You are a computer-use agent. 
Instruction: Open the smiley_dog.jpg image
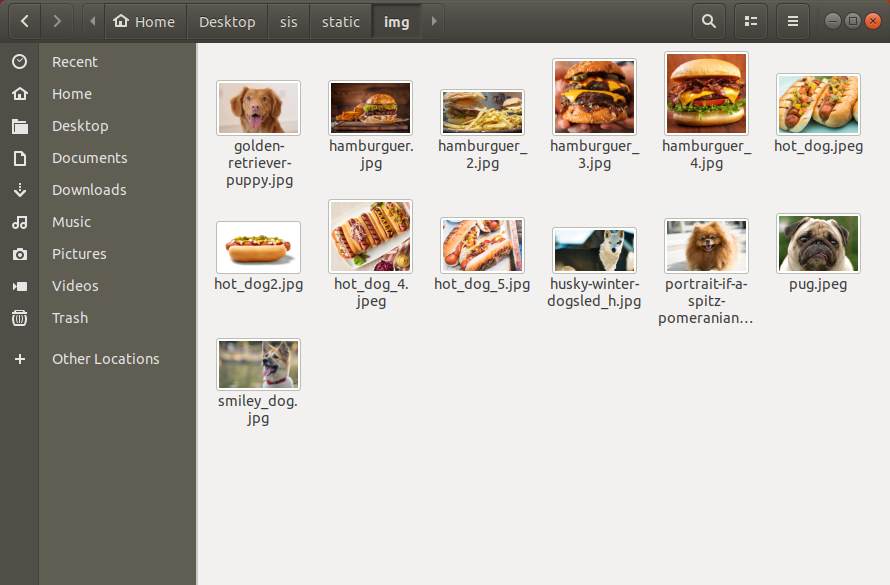pos(258,363)
